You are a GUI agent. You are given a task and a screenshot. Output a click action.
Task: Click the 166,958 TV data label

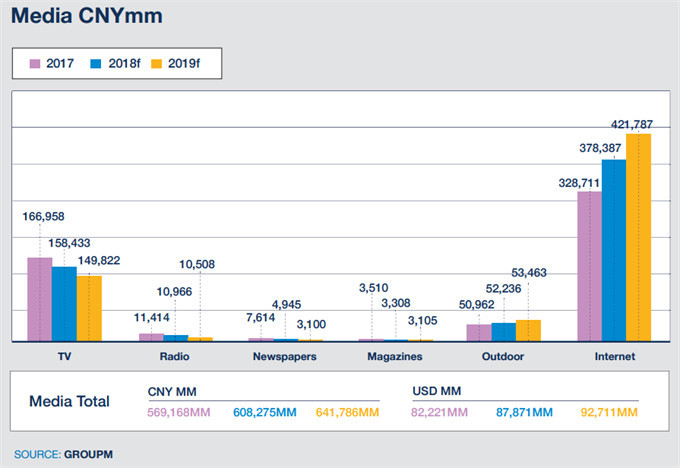(x=44, y=216)
